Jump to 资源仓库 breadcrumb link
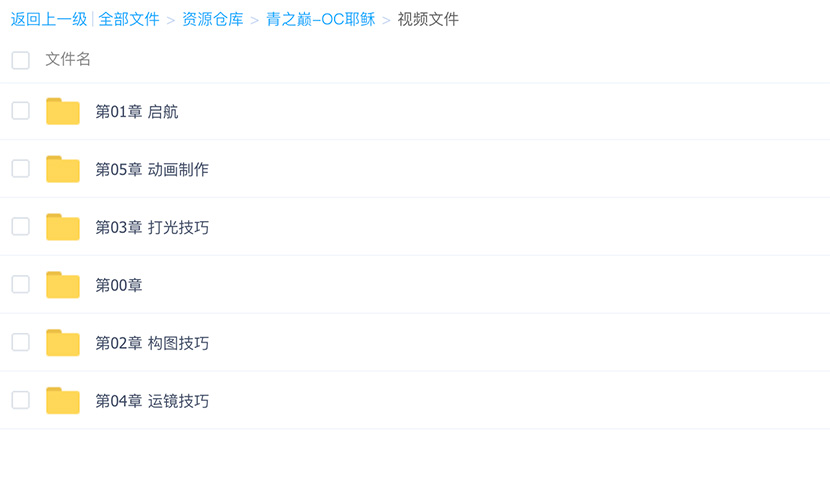This screenshot has height=490, width=830. click(213, 19)
